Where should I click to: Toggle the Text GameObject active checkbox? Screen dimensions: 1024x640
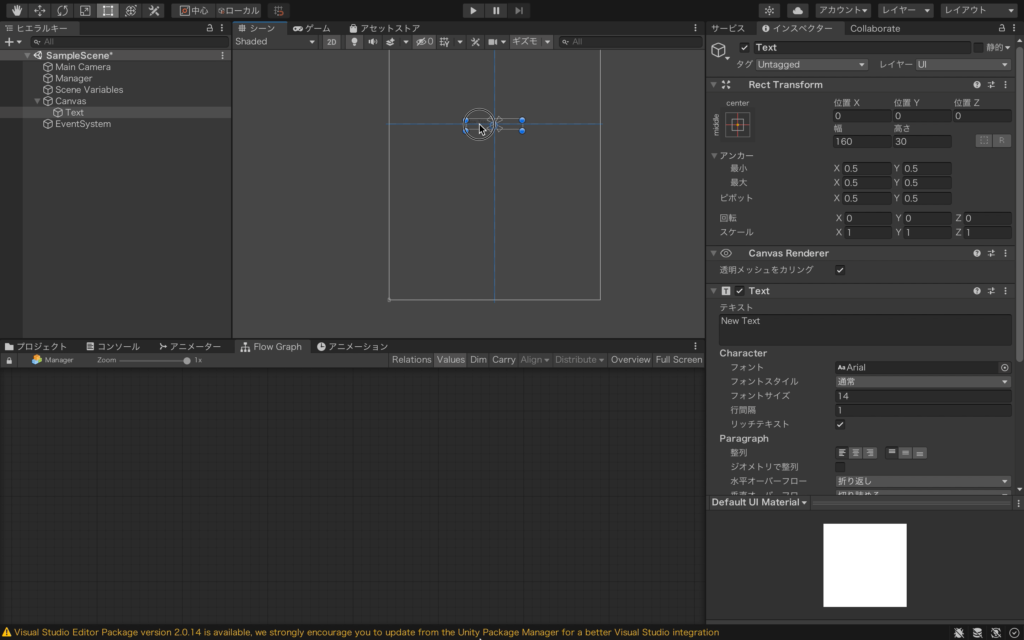pyautogui.click(x=744, y=48)
